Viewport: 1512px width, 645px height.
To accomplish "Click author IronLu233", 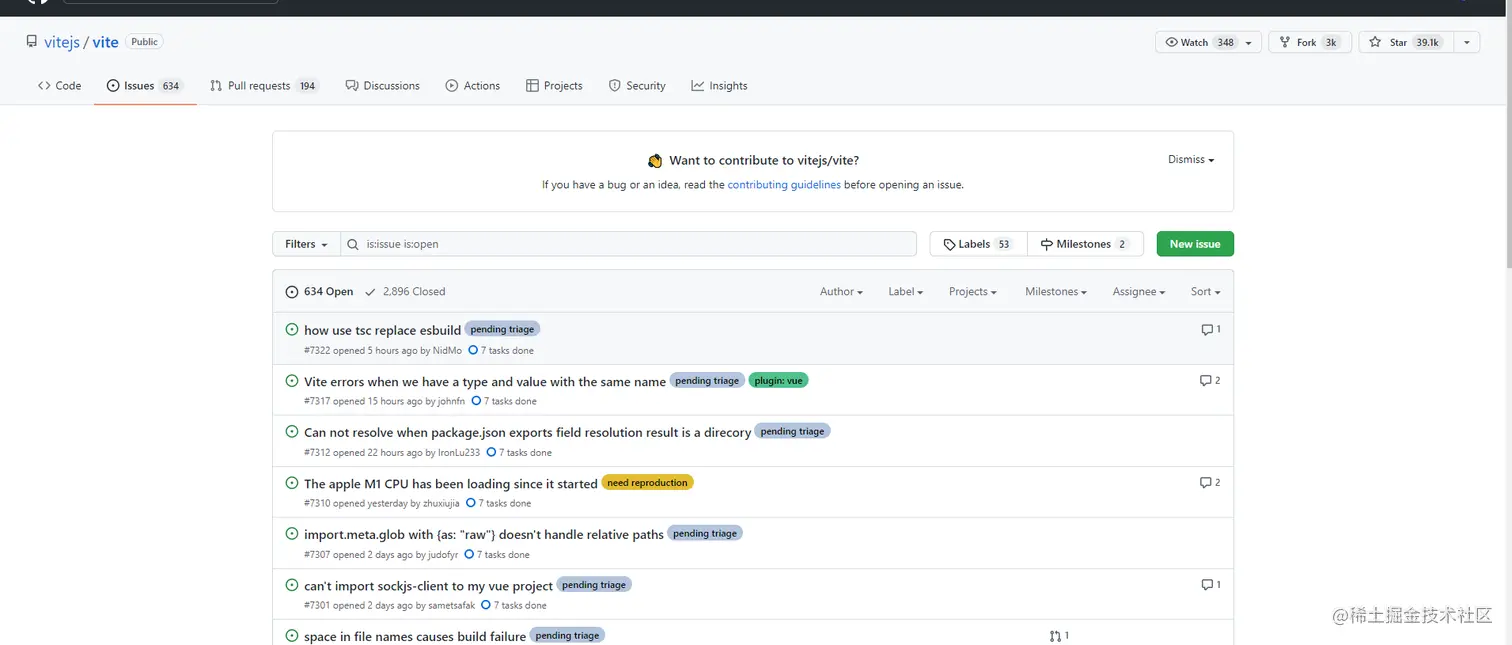I will tap(459, 453).
